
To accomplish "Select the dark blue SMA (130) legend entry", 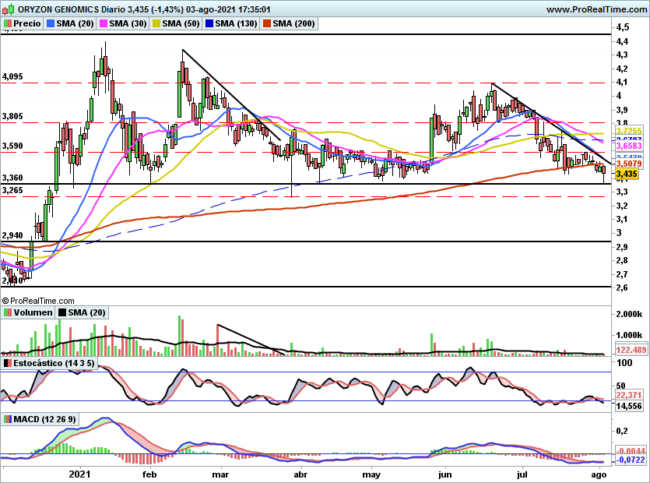I will [x=231, y=24].
